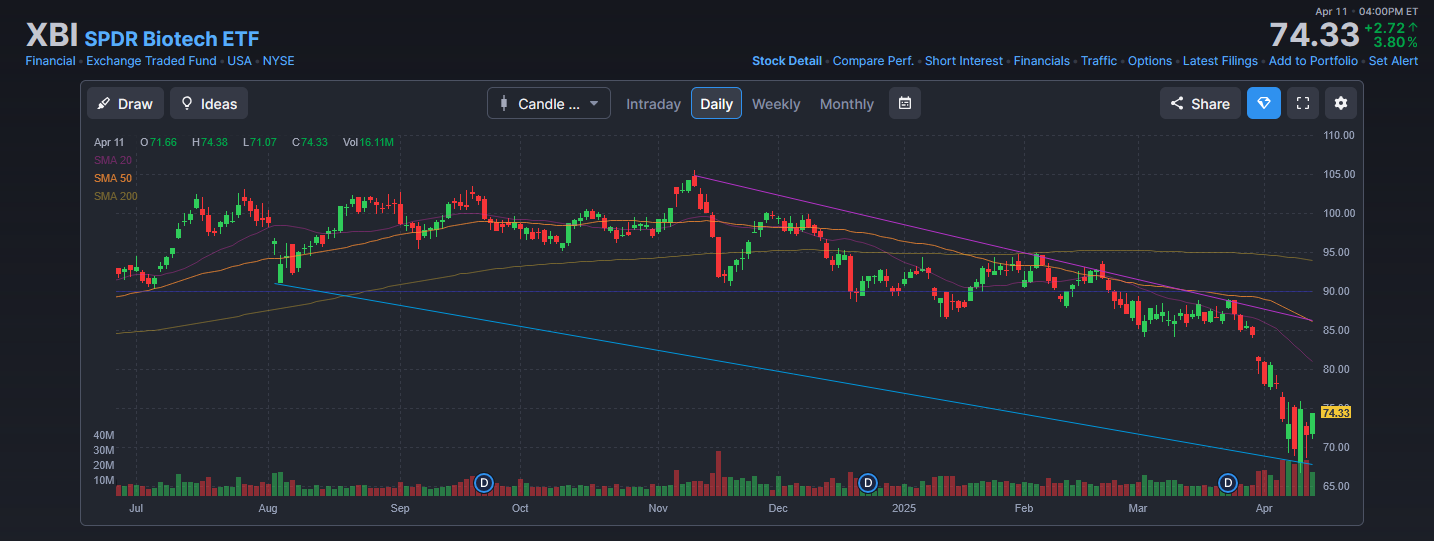Open the Short Interest link

963,61
